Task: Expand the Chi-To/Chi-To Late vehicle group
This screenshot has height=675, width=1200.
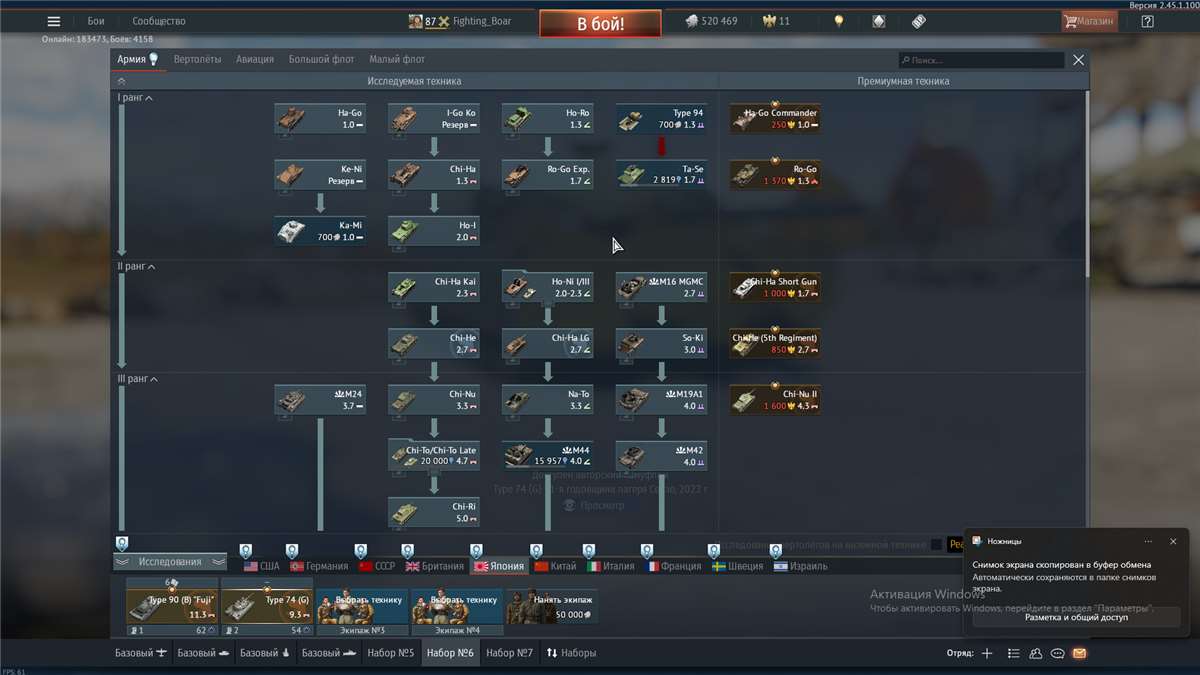Action: pyautogui.click(x=434, y=456)
